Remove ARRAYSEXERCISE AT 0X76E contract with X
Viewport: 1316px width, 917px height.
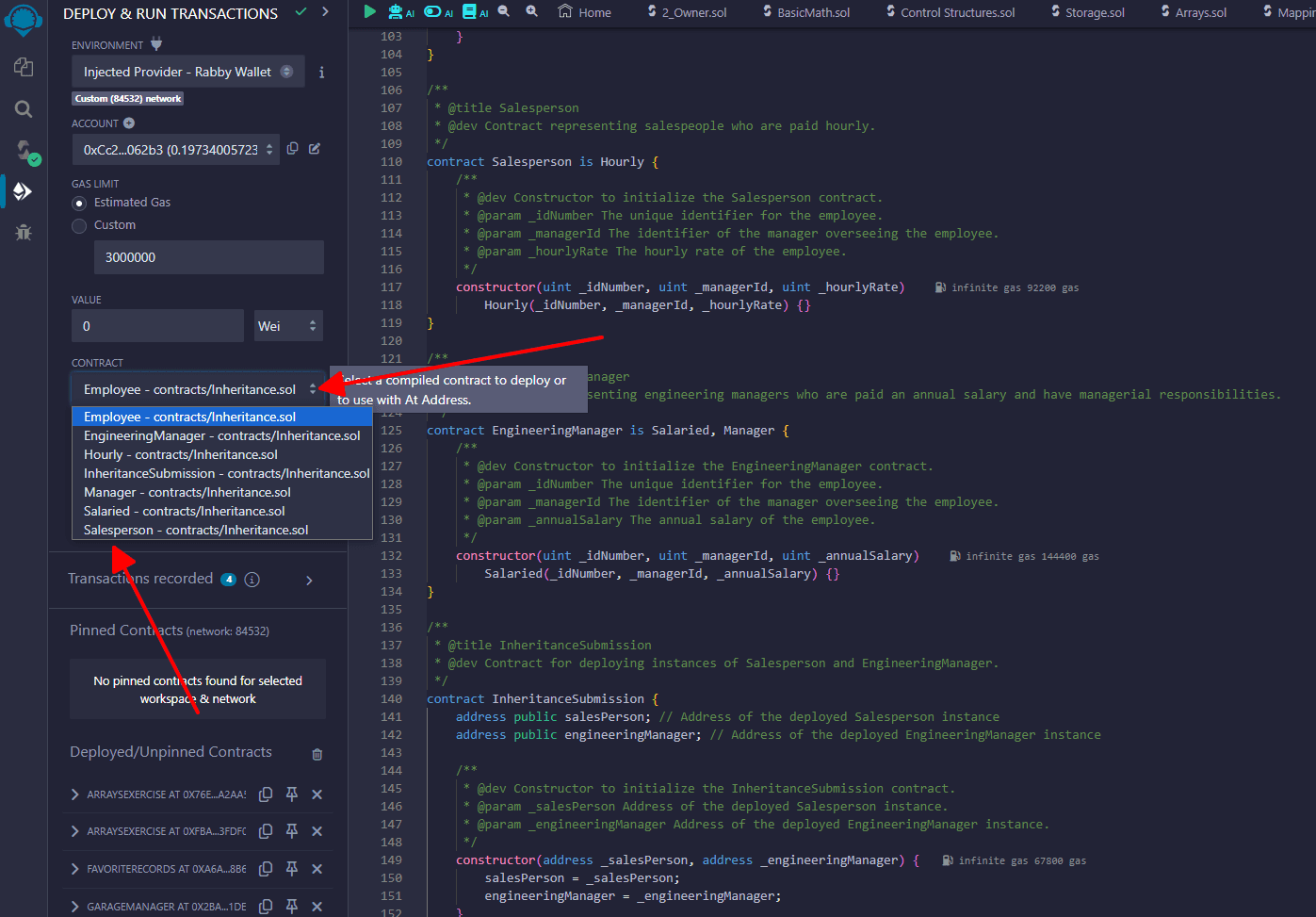click(x=317, y=794)
